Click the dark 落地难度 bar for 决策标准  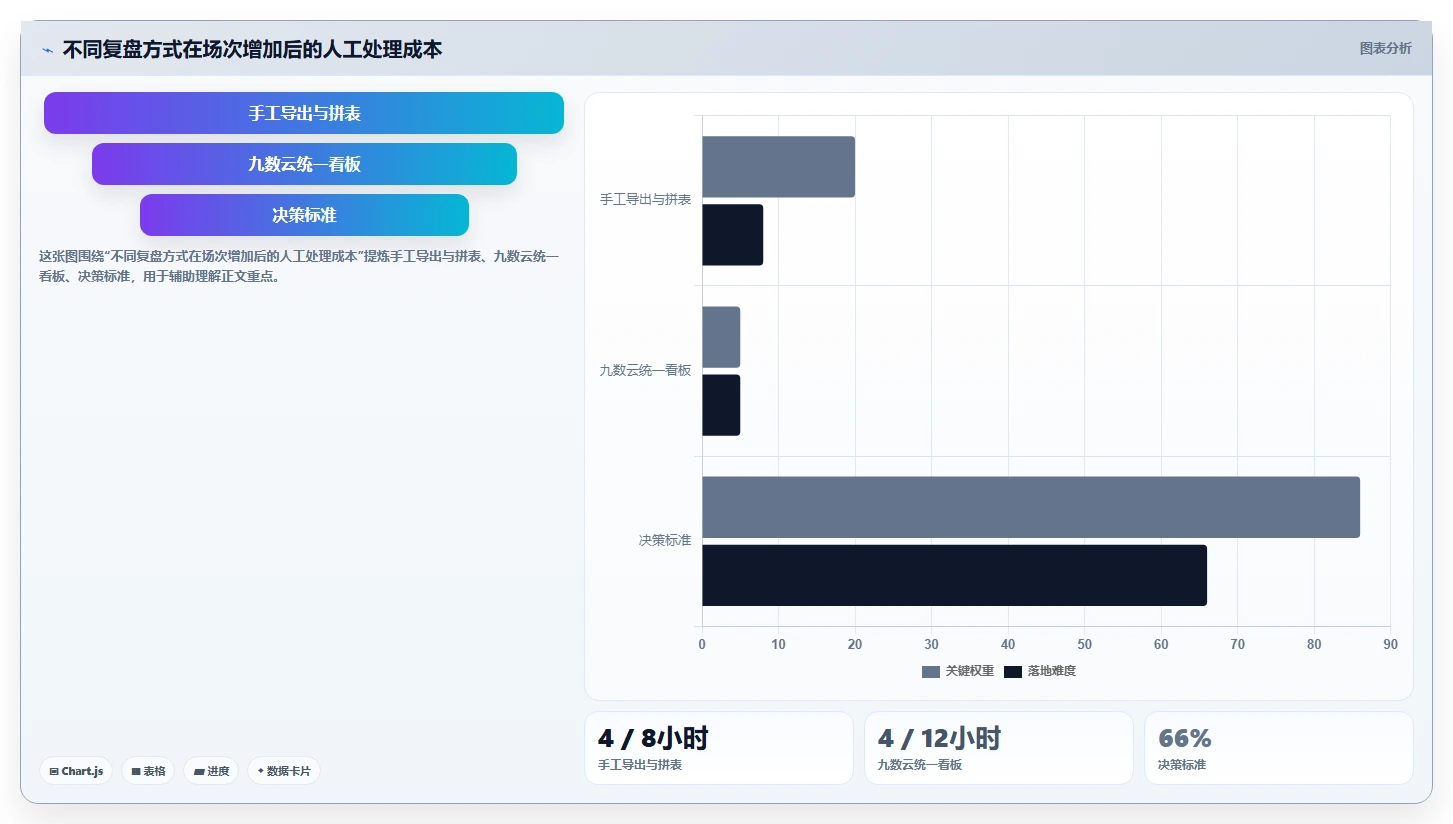point(954,575)
